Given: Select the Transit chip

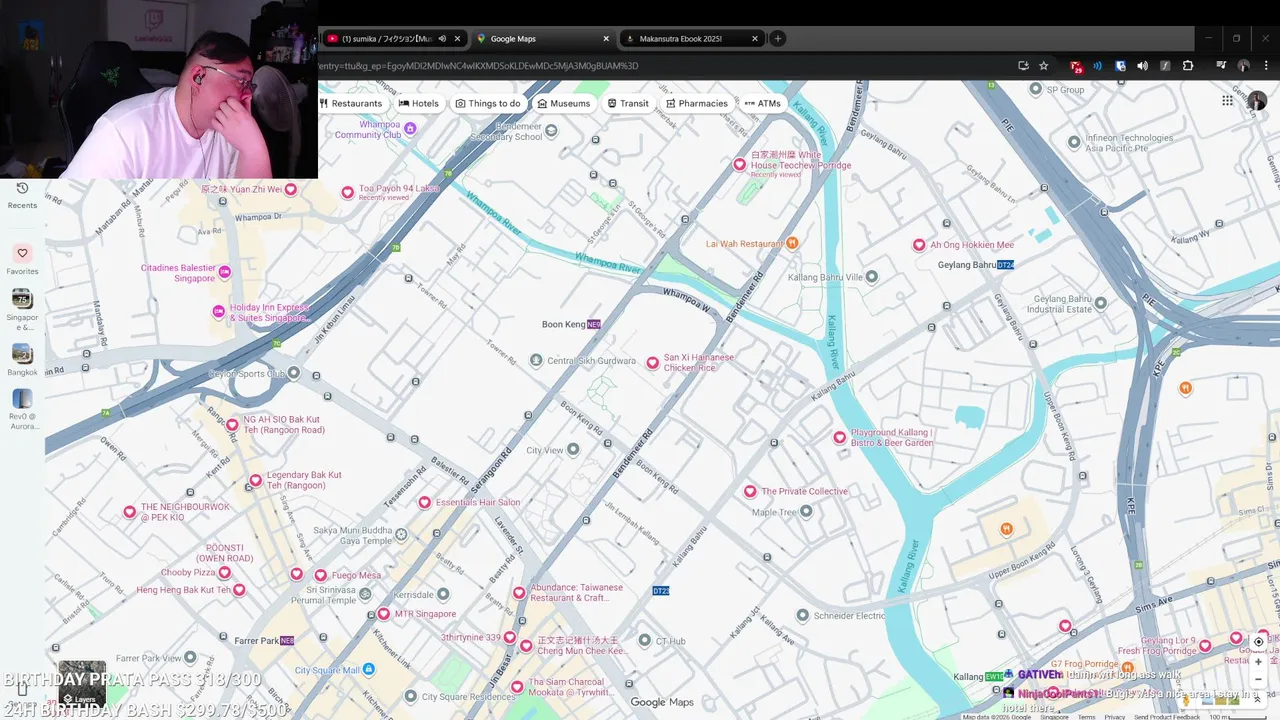Looking at the screenshot, I should coord(628,103).
